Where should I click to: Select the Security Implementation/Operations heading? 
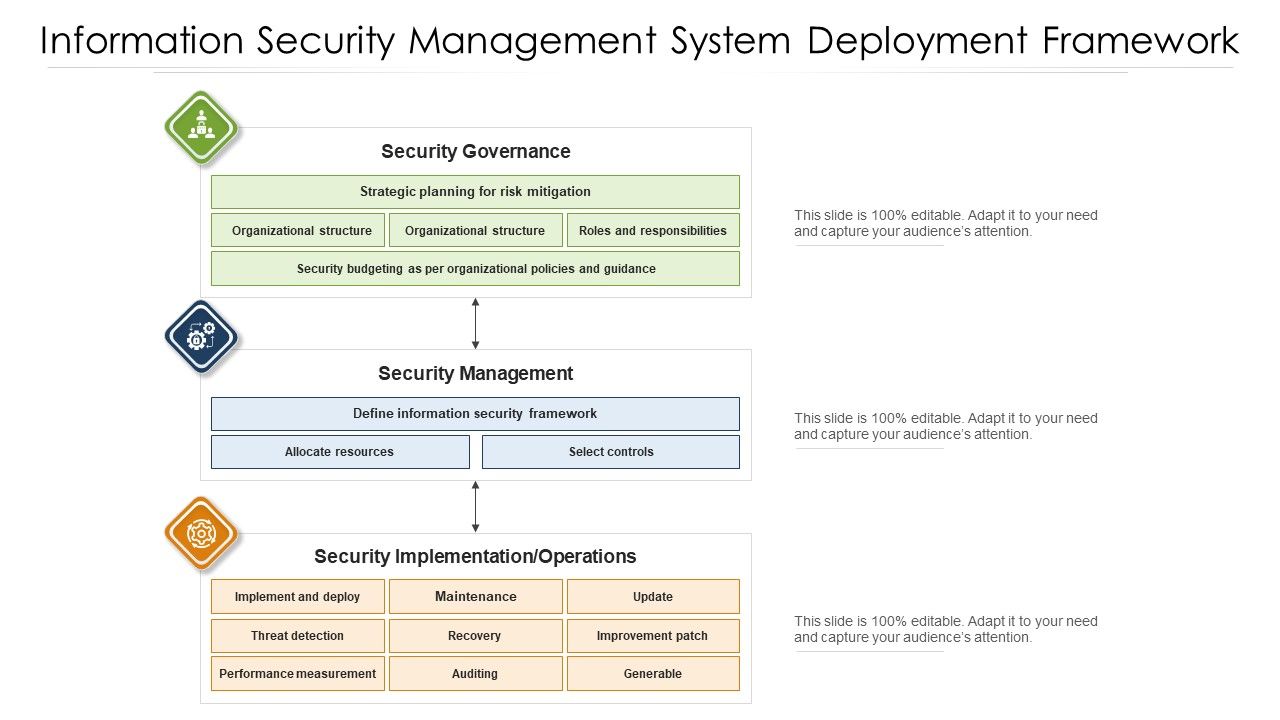pos(475,556)
